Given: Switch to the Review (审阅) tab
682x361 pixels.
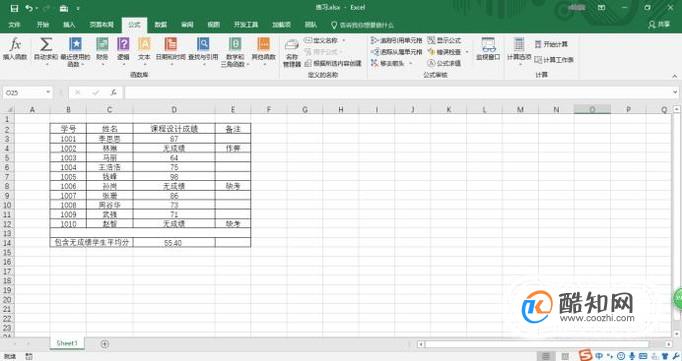Looking at the screenshot, I should coord(187,25).
